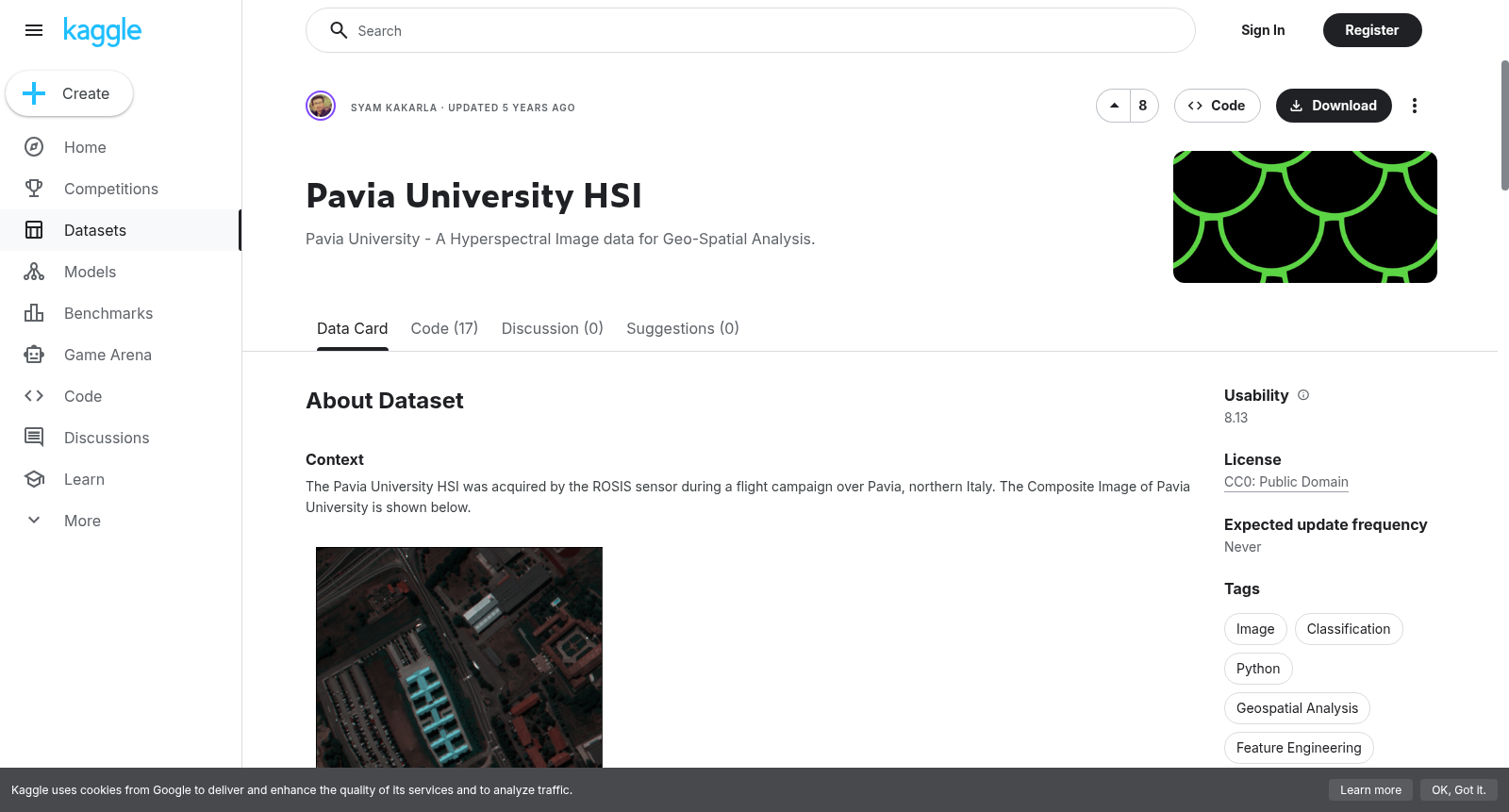Click the Discussions comment icon

tap(34, 438)
